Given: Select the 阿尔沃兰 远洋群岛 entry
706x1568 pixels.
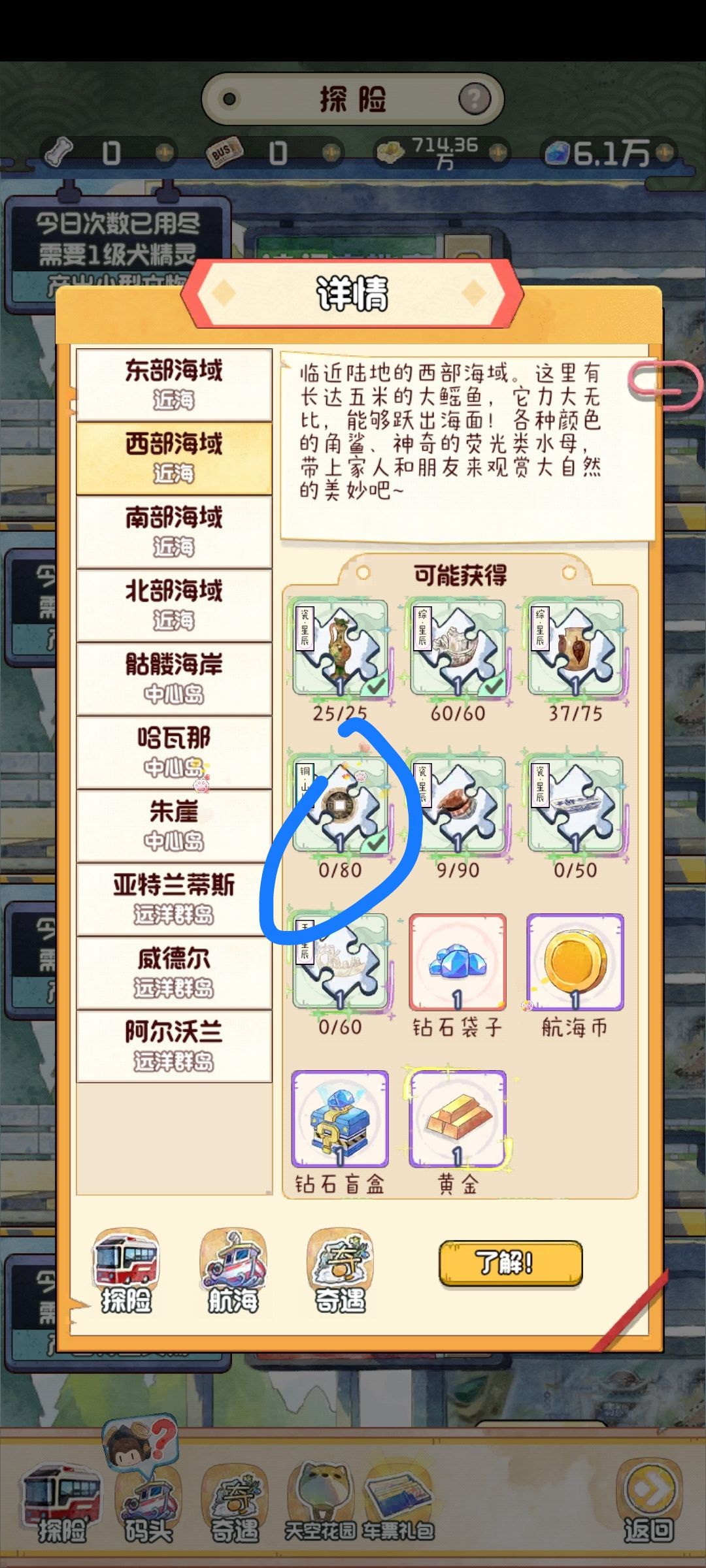Looking at the screenshot, I should 174,1046.
